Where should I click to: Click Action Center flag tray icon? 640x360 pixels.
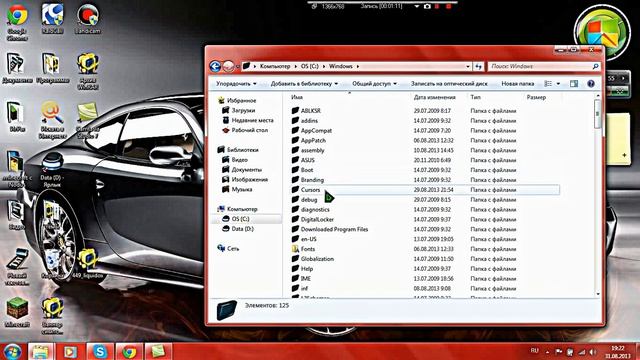(559, 351)
